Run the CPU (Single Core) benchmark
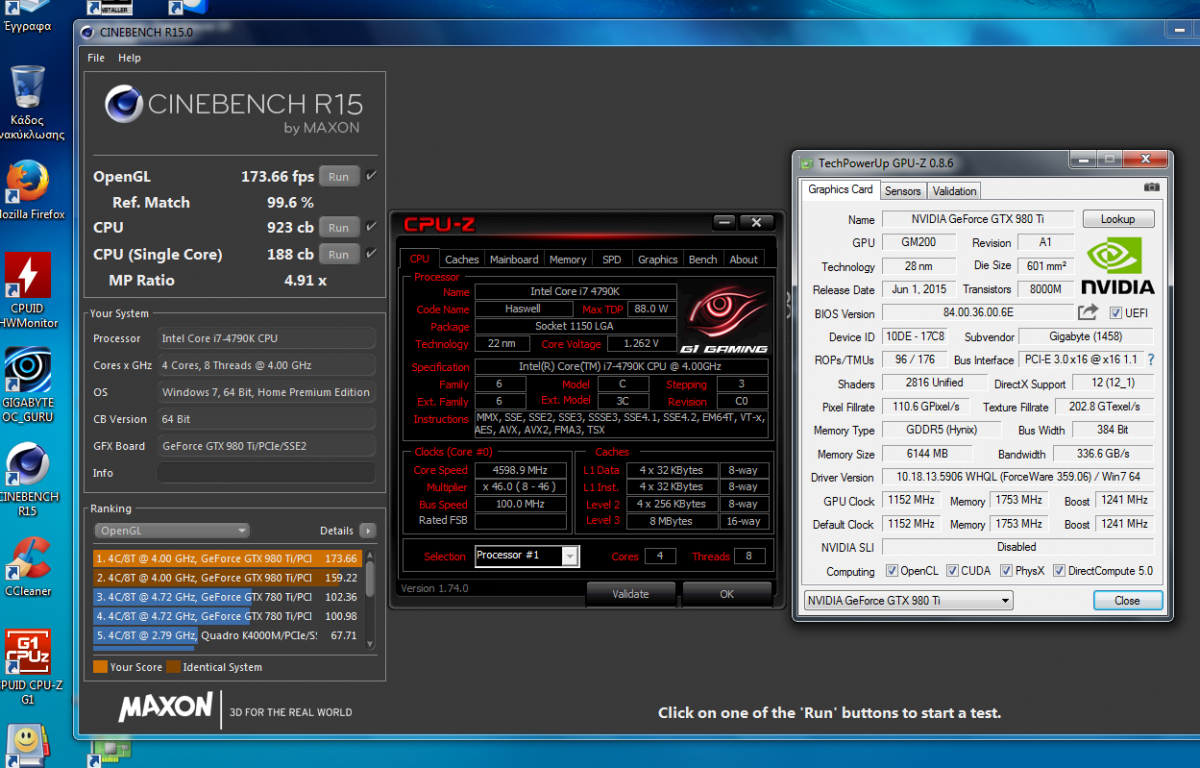Screen dimensions: 1200x768 point(339,254)
